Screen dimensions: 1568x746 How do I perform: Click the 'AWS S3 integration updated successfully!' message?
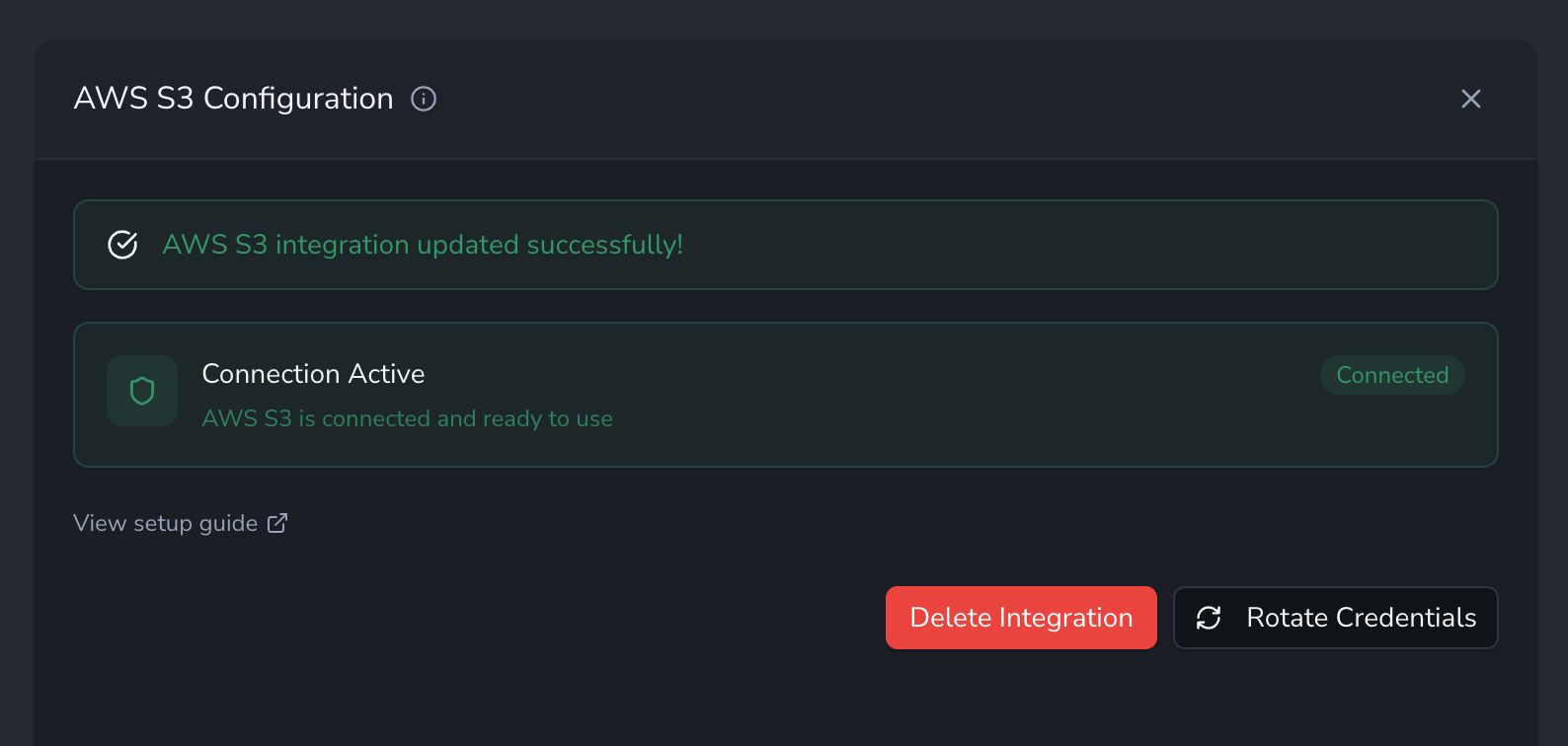[423, 245]
